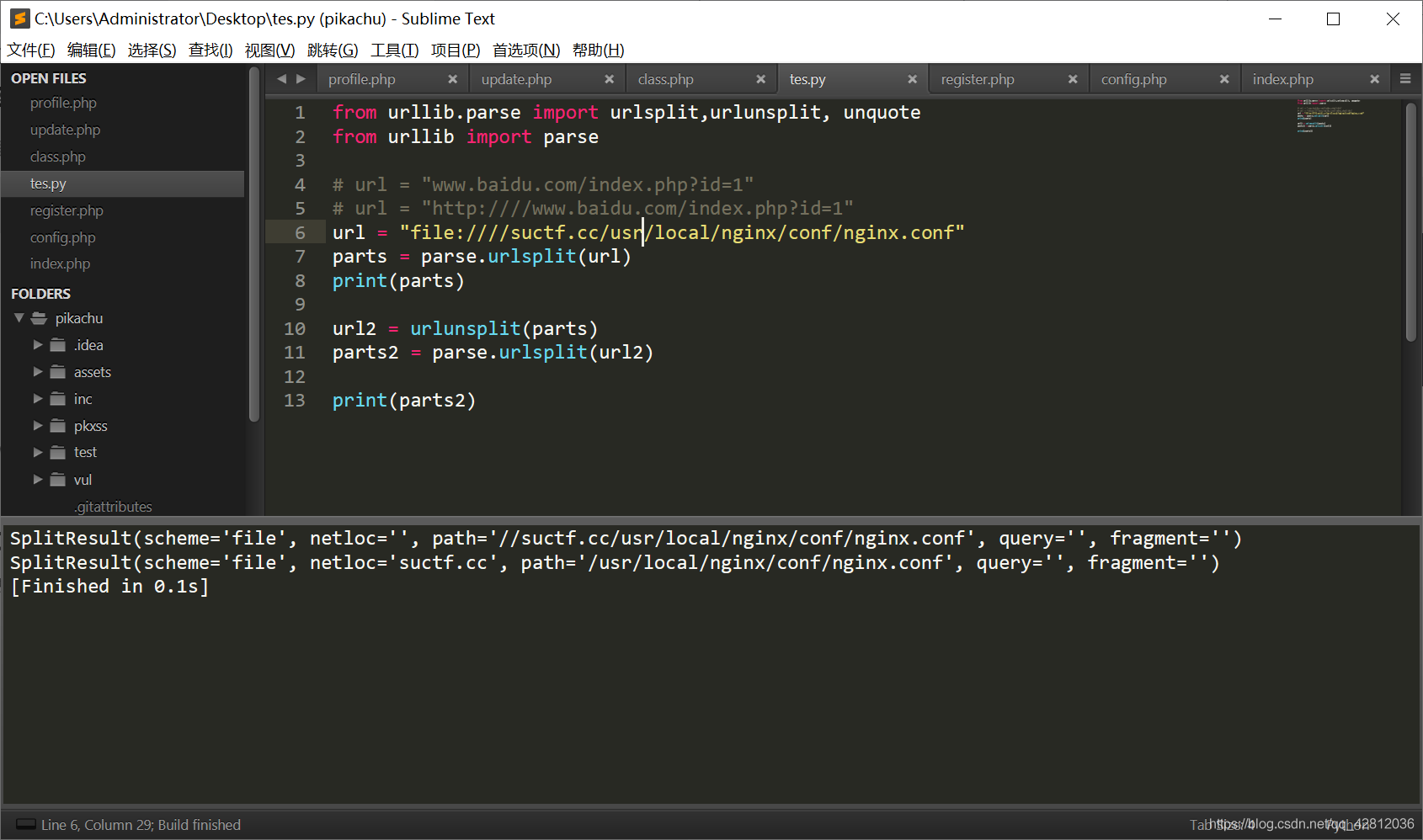Open the .gitattributes file in sidebar
Image resolution: width=1423 pixels, height=840 pixels.
pyautogui.click(x=113, y=507)
